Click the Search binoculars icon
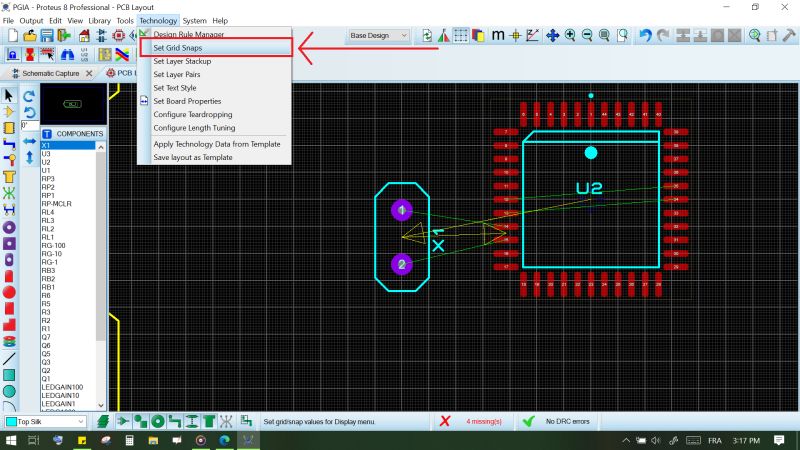The height and width of the screenshot is (450, 800). point(67,54)
